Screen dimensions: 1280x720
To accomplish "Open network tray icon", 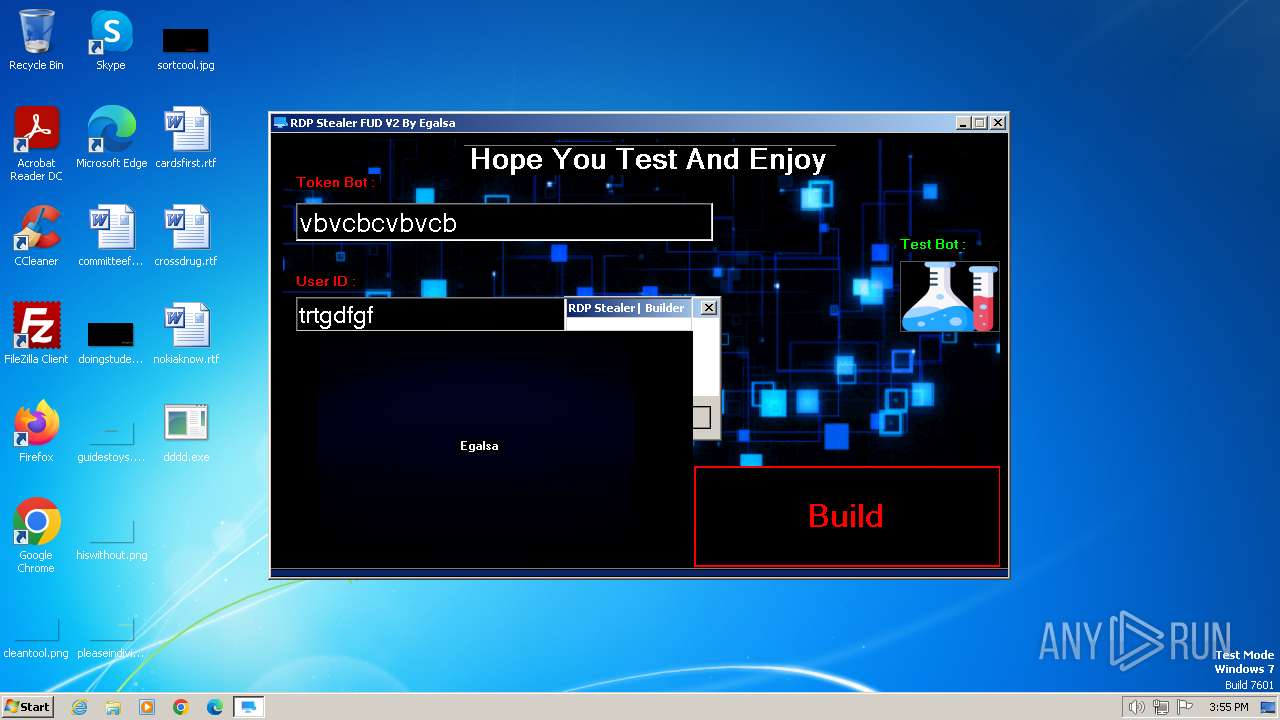I will coord(1160,707).
